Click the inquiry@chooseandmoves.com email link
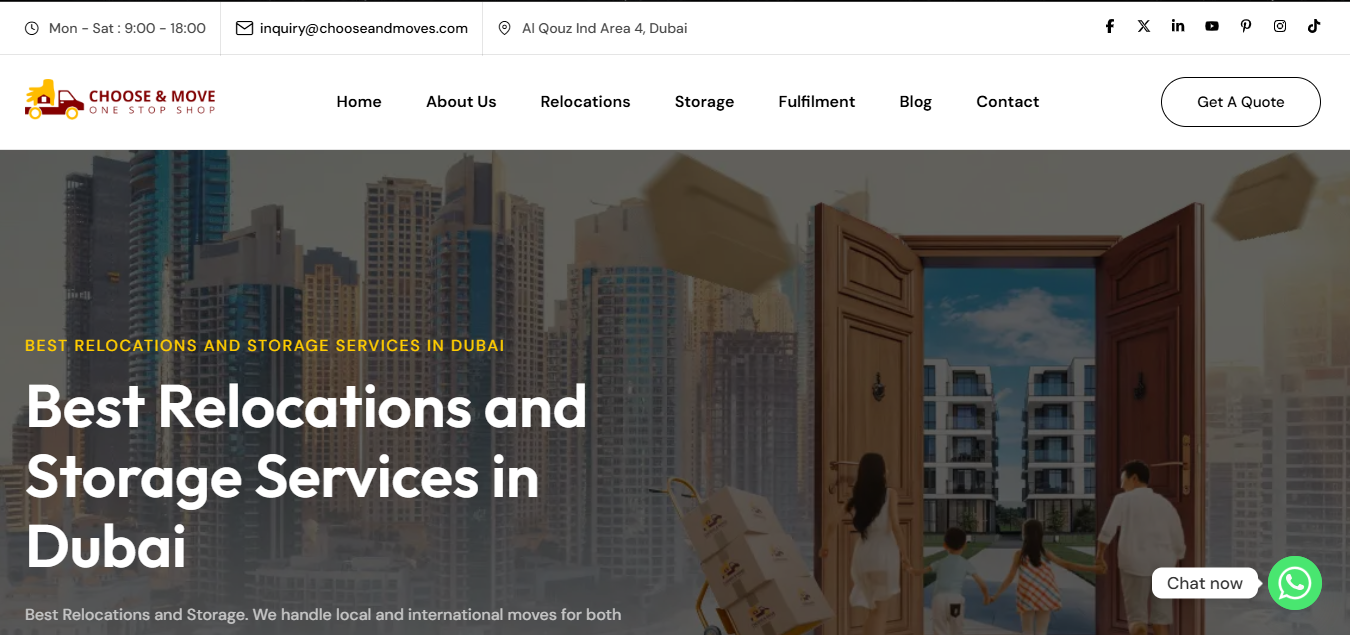1350x635 pixels. tap(364, 28)
